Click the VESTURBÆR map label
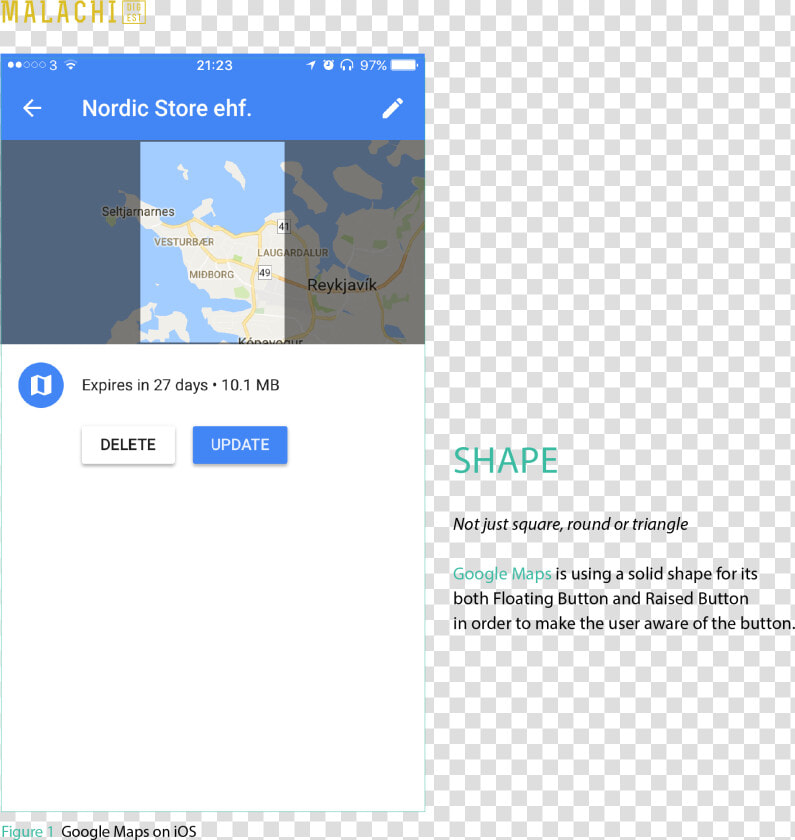 [x=184, y=242]
